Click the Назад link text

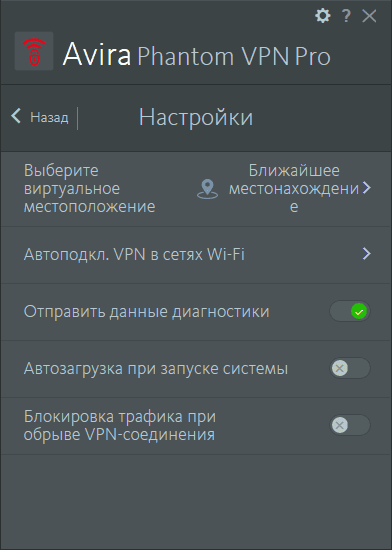click(x=49, y=117)
